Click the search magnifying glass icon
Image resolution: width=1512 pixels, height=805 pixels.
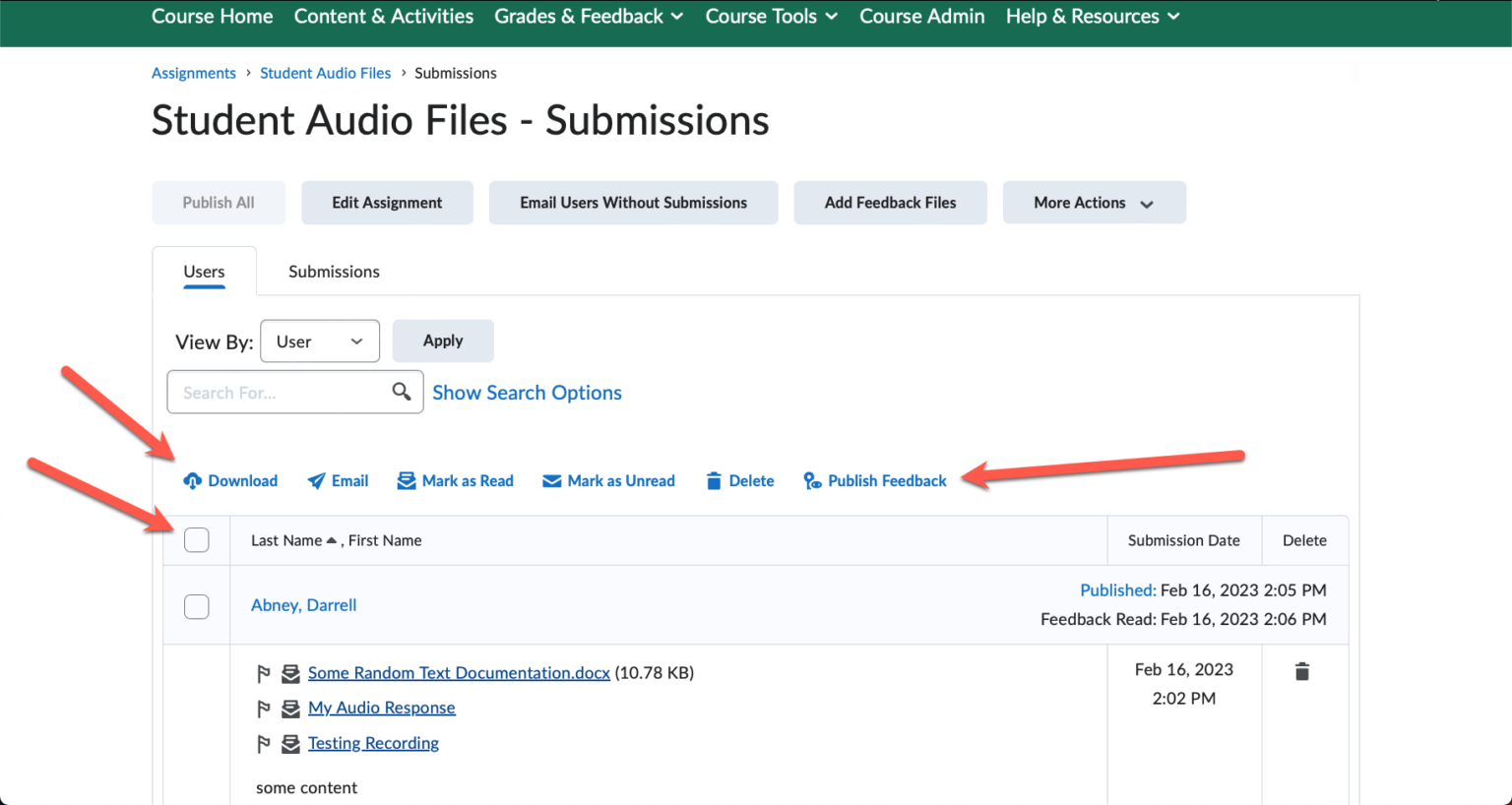tap(402, 392)
